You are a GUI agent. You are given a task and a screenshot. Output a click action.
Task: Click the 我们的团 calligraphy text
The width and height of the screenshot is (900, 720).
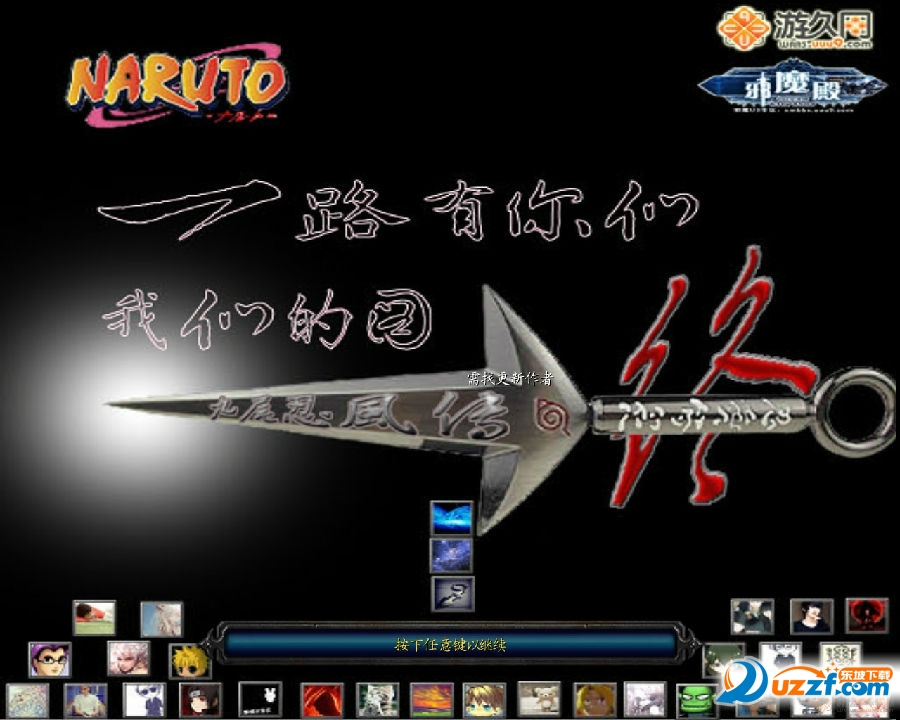pos(267,319)
